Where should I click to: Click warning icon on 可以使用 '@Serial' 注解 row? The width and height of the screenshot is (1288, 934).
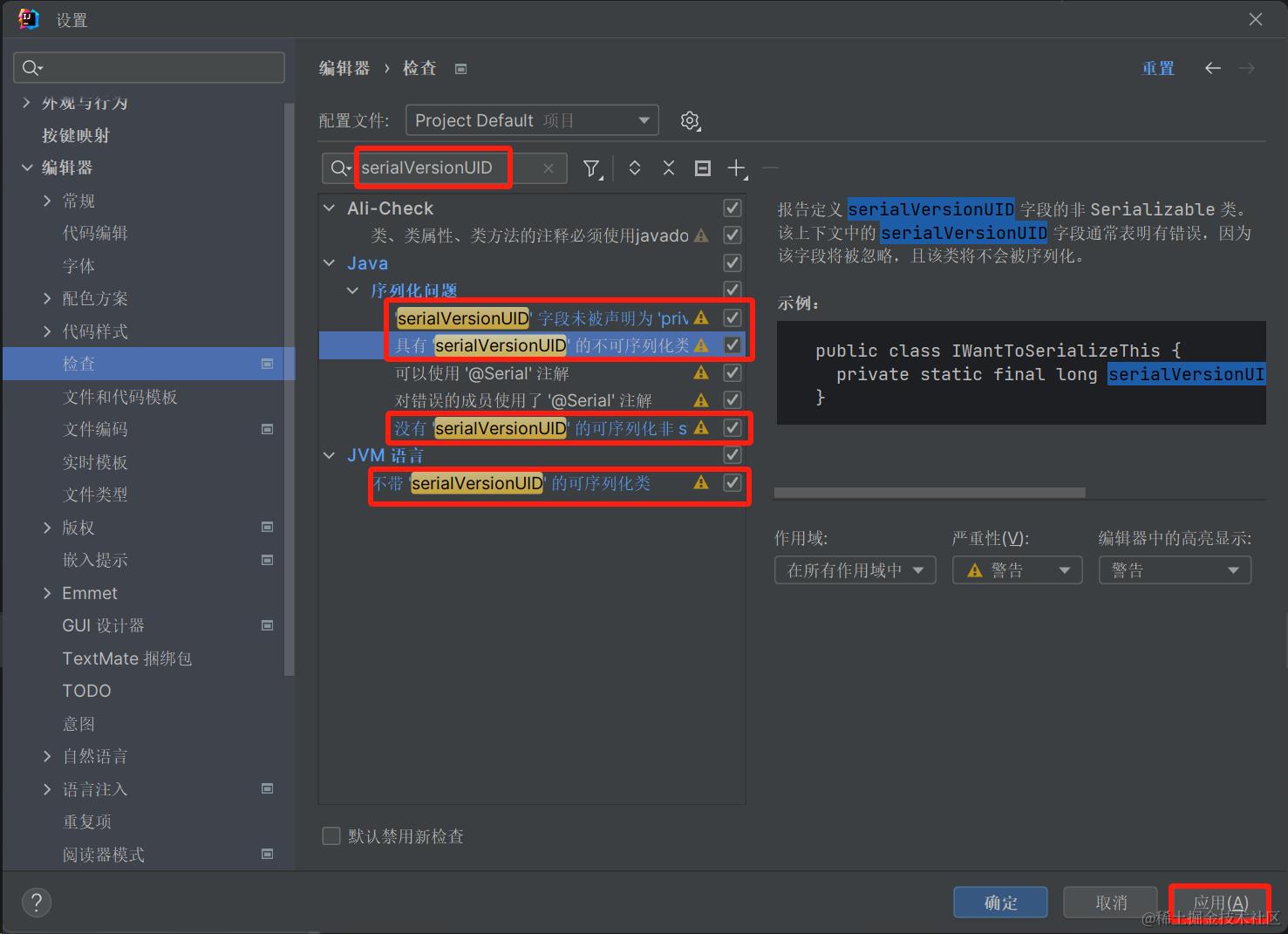tap(701, 373)
